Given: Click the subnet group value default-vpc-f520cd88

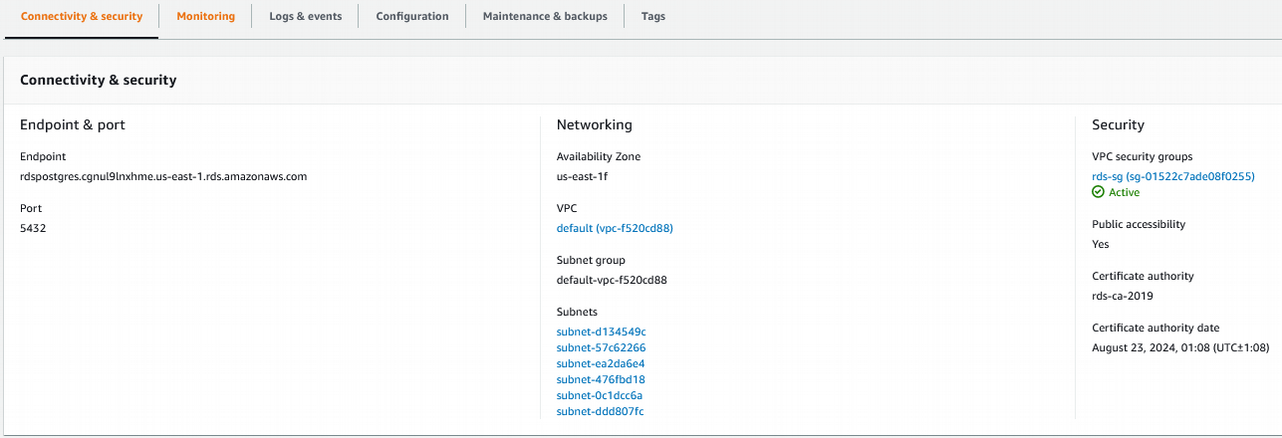Looking at the screenshot, I should [612, 280].
